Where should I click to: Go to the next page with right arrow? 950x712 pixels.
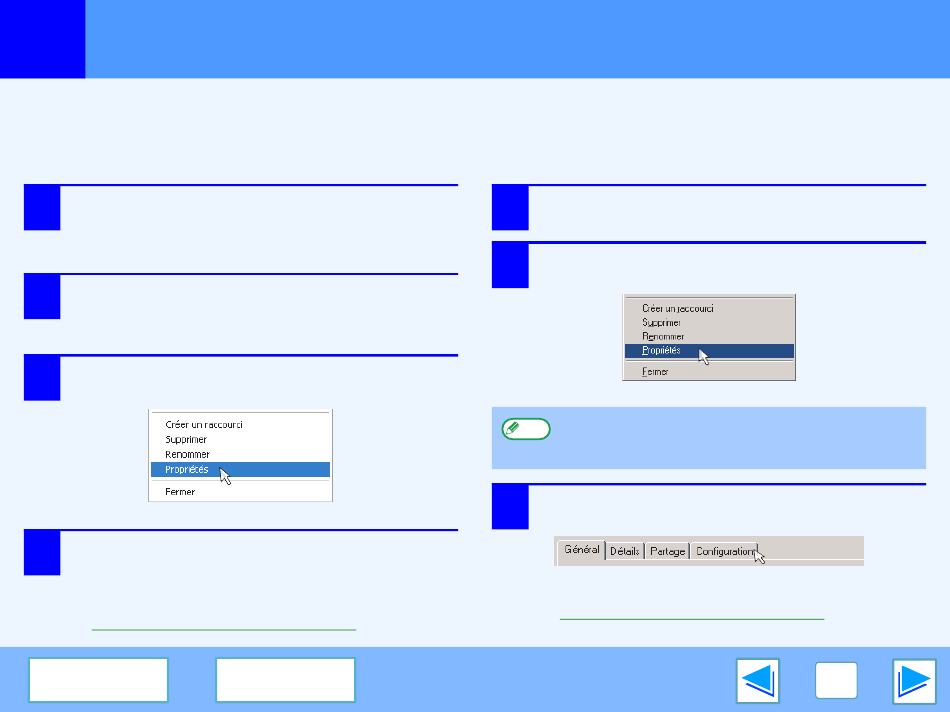(914, 681)
